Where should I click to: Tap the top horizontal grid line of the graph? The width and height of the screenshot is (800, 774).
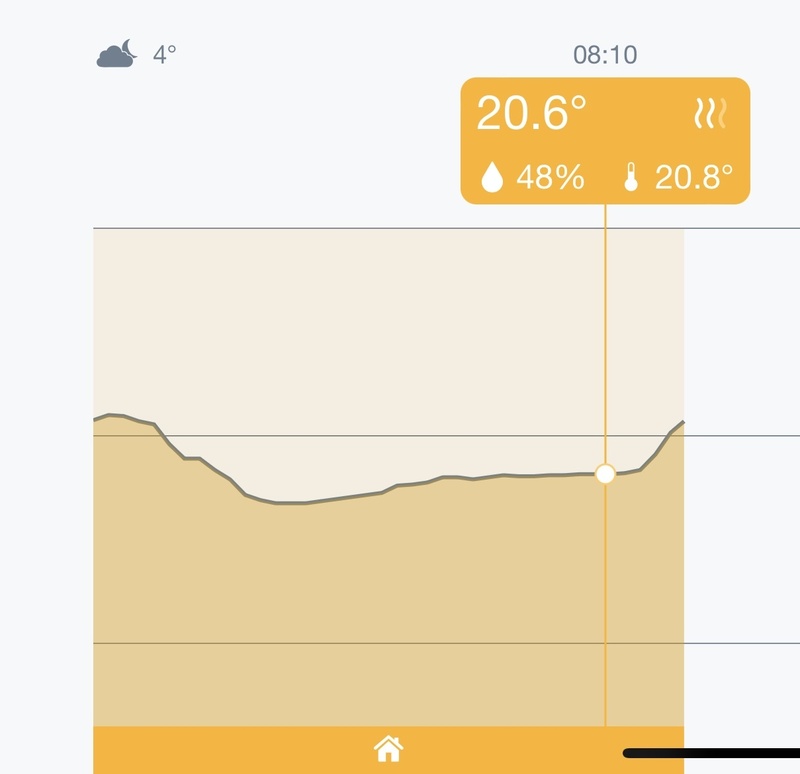pos(446,228)
